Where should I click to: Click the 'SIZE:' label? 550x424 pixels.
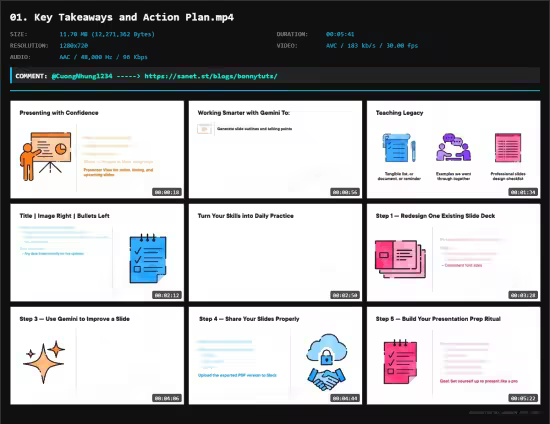click(x=19, y=34)
